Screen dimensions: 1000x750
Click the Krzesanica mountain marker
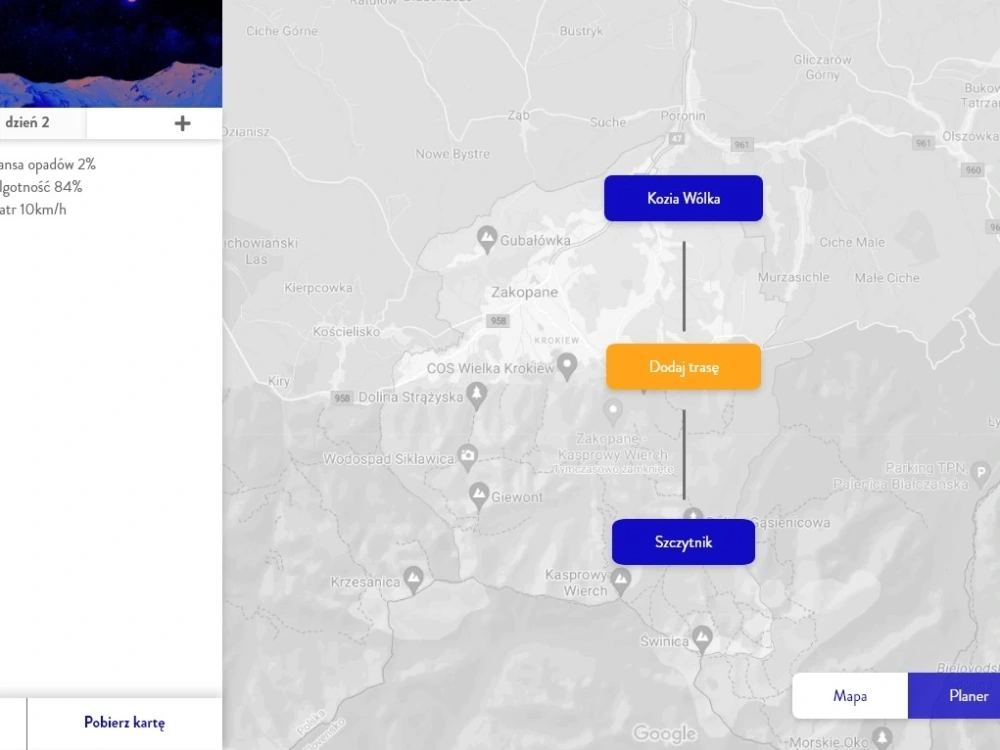click(x=413, y=580)
